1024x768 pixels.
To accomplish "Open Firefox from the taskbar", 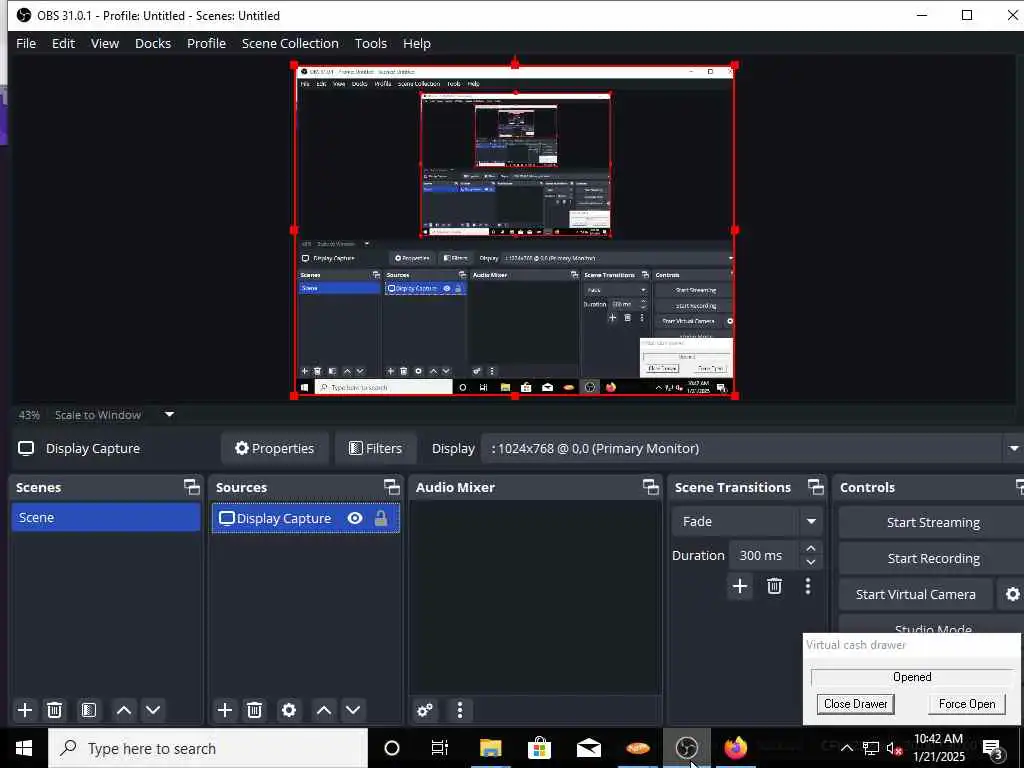I will (x=735, y=748).
